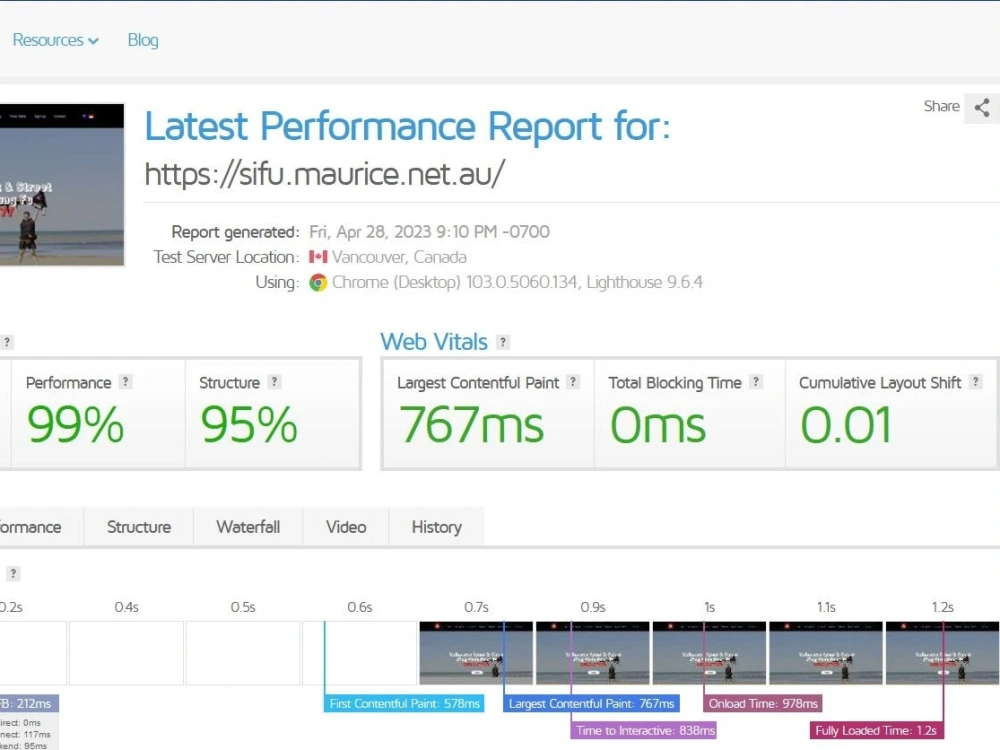Click the Canada flag icon
Image resolution: width=1000 pixels, height=750 pixels.
(x=318, y=257)
